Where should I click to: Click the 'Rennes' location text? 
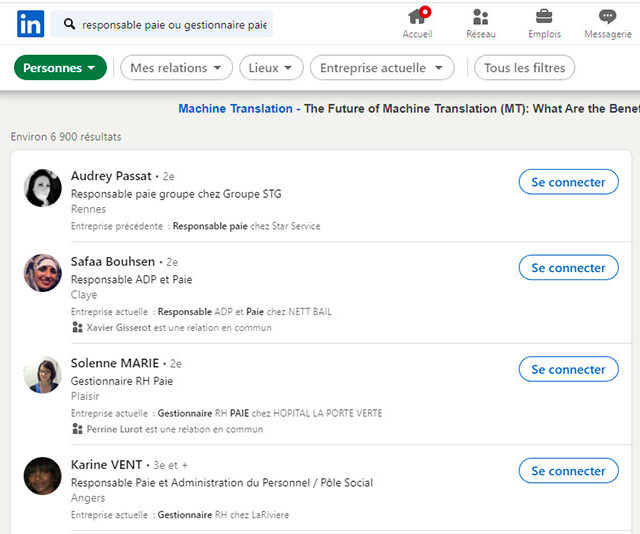(88, 209)
